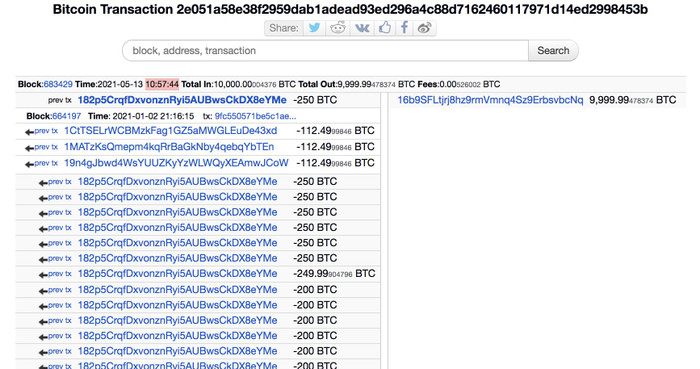The width and height of the screenshot is (700, 369).
Task: Share the transaction on VK
Action: (x=362, y=28)
